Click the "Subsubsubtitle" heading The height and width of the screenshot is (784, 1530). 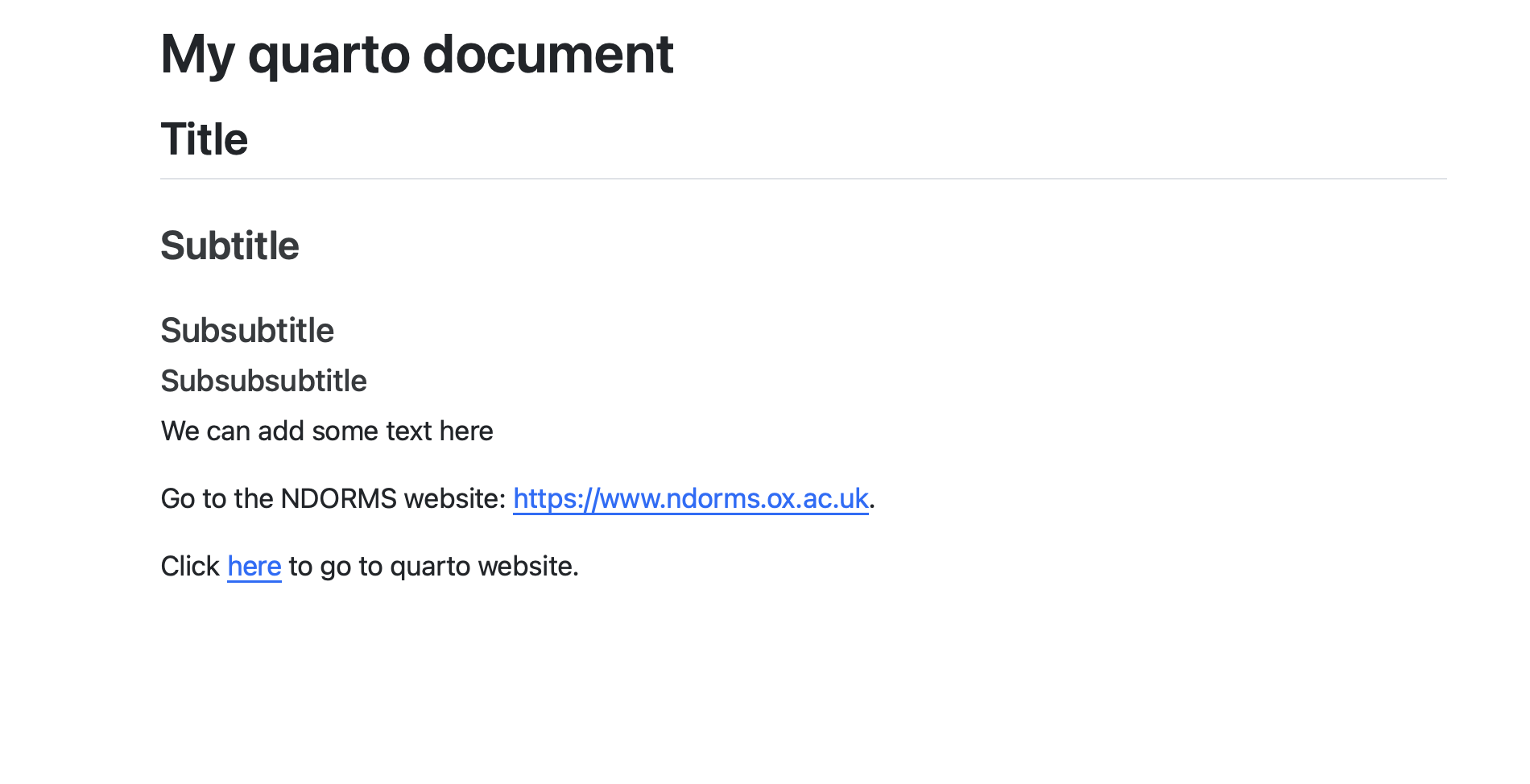tap(263, 381)
